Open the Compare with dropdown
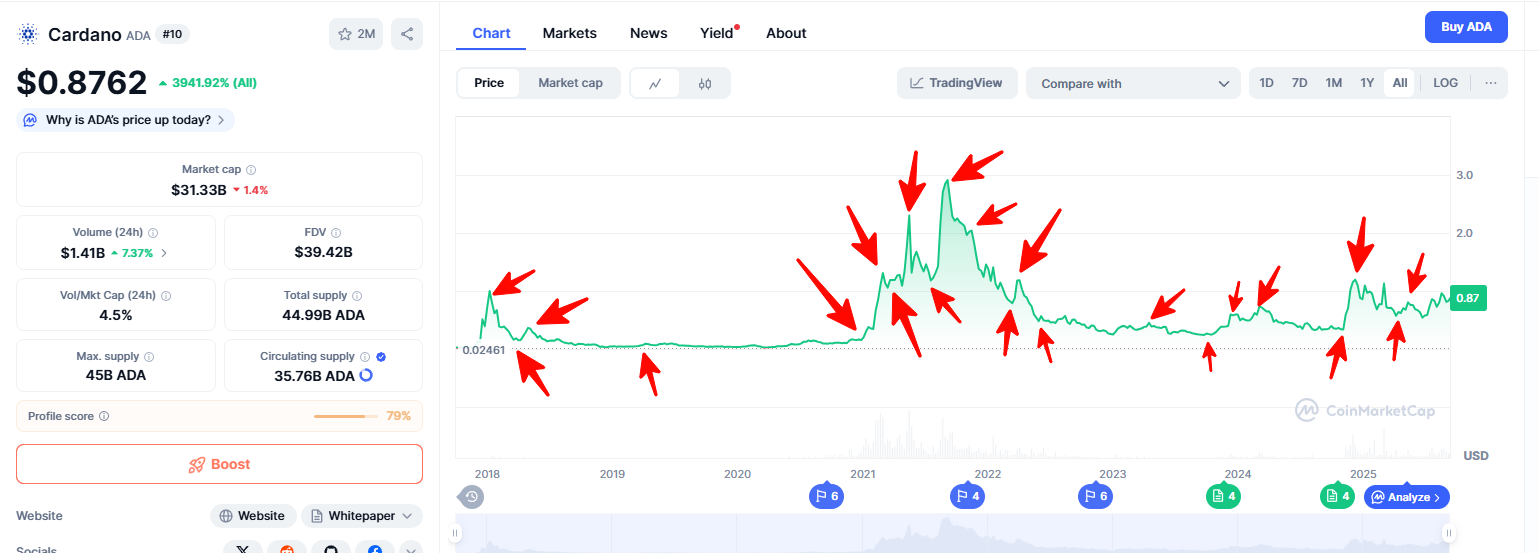This screenshot has width=1539, height=553. [x=1133, y=84]
